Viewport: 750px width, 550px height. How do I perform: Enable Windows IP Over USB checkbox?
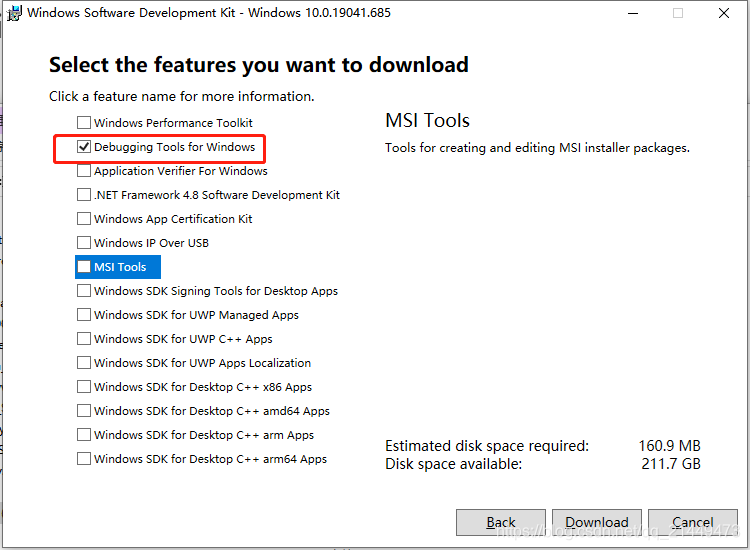pos(84,242)
